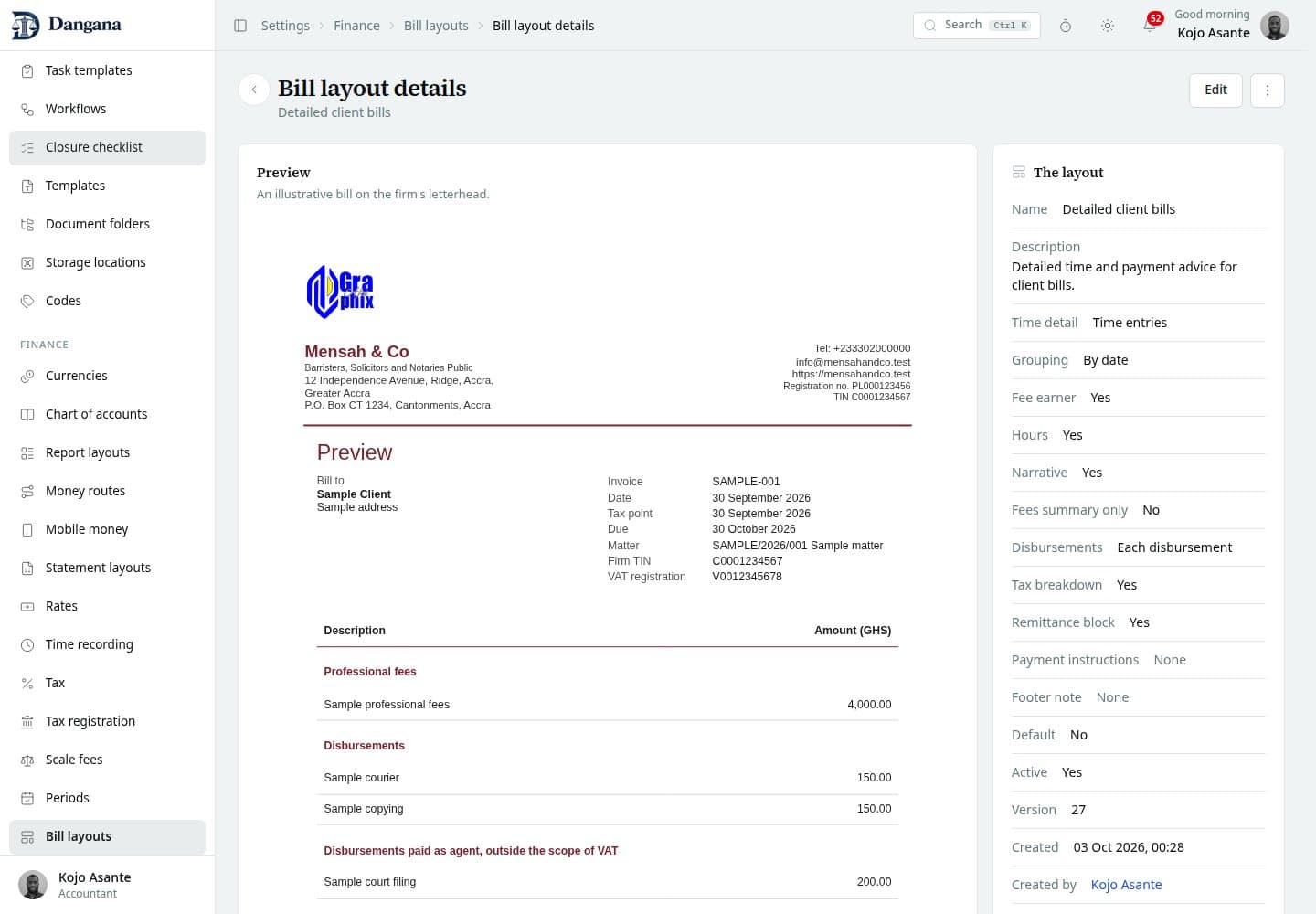The height and width of the screenshot is (914, 1316).
Task: Switch theme with the sun icon
Action: point(1108,26)
